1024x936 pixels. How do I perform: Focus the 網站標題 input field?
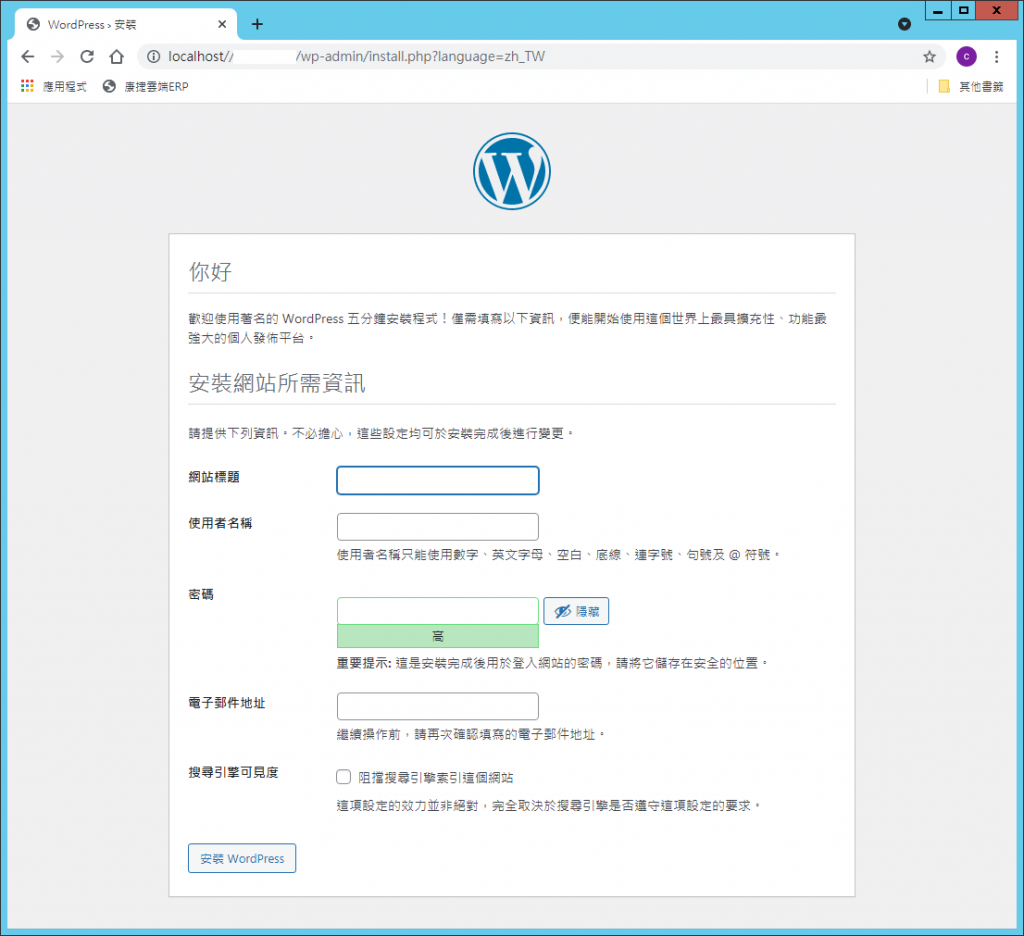pos(438,481)
